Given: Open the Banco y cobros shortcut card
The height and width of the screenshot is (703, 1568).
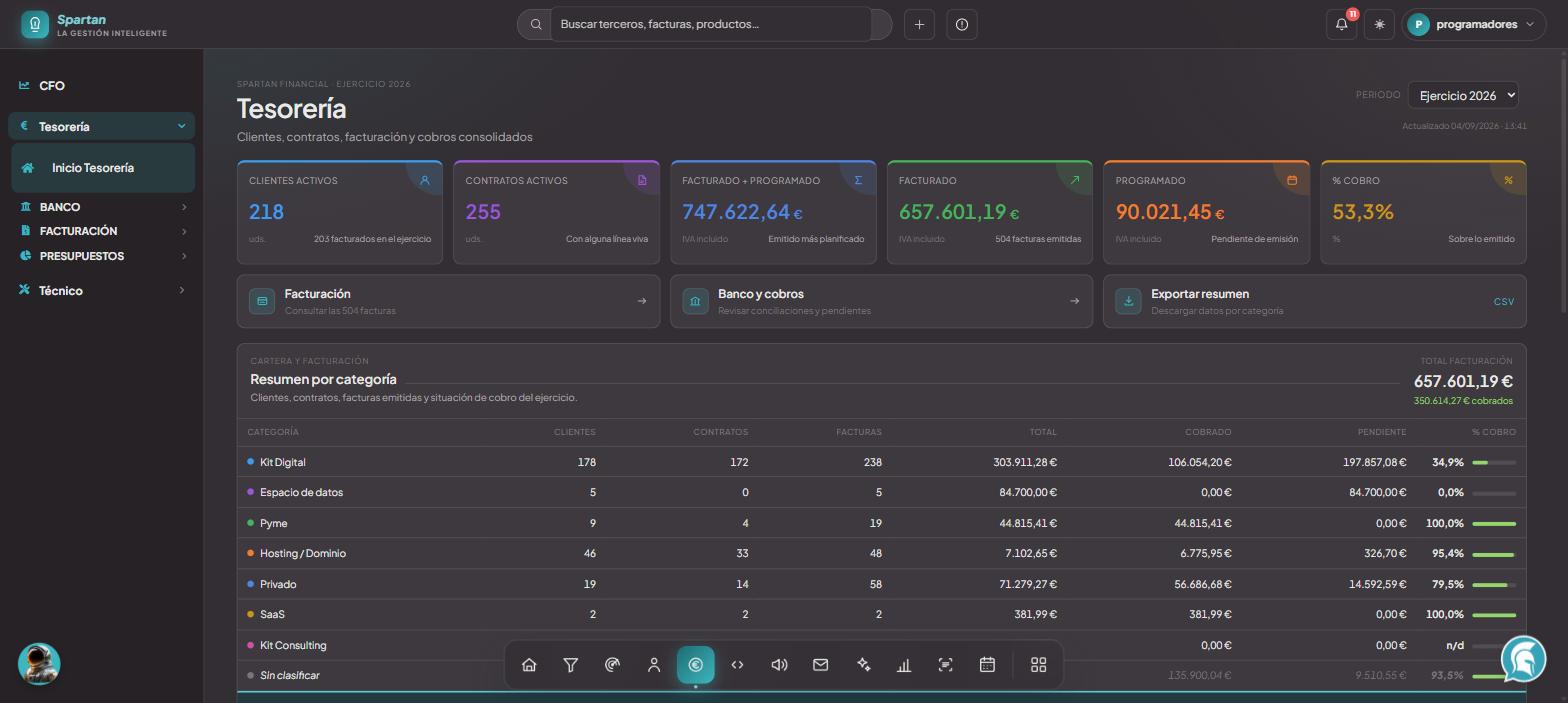Looking at the screenshot, I should tap(881, 301).
